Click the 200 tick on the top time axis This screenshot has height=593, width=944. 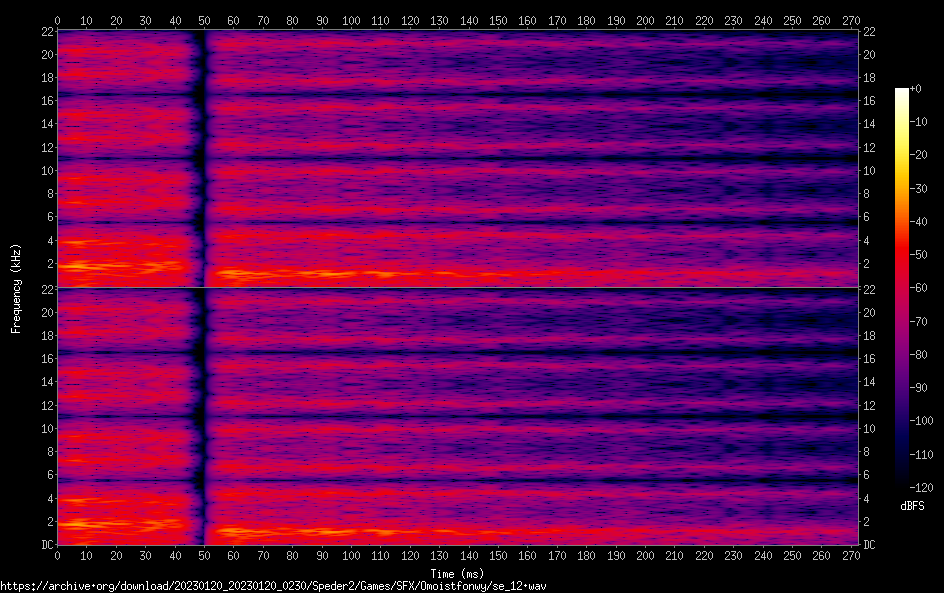coord(646,19)
